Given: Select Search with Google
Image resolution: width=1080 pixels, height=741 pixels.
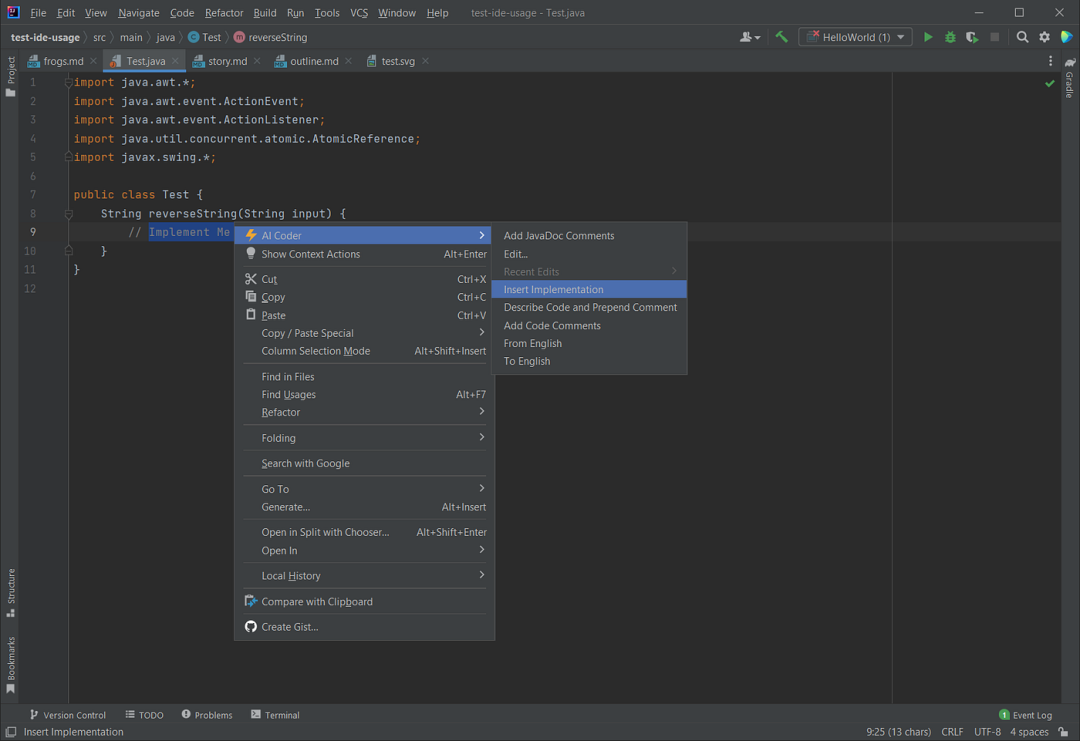Looking at the screenshot, I should [305, 465].
